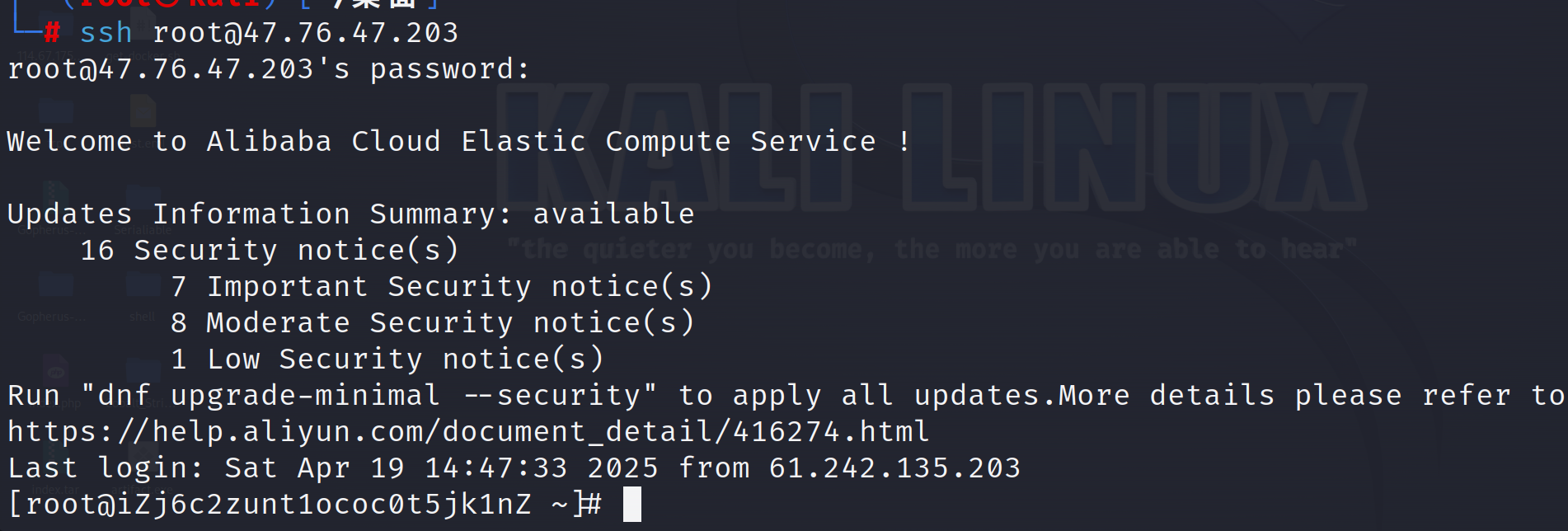Click the "16 Security notice(s)" line
The width and height of the screenshot is (1568, 531).
[269, 251]
